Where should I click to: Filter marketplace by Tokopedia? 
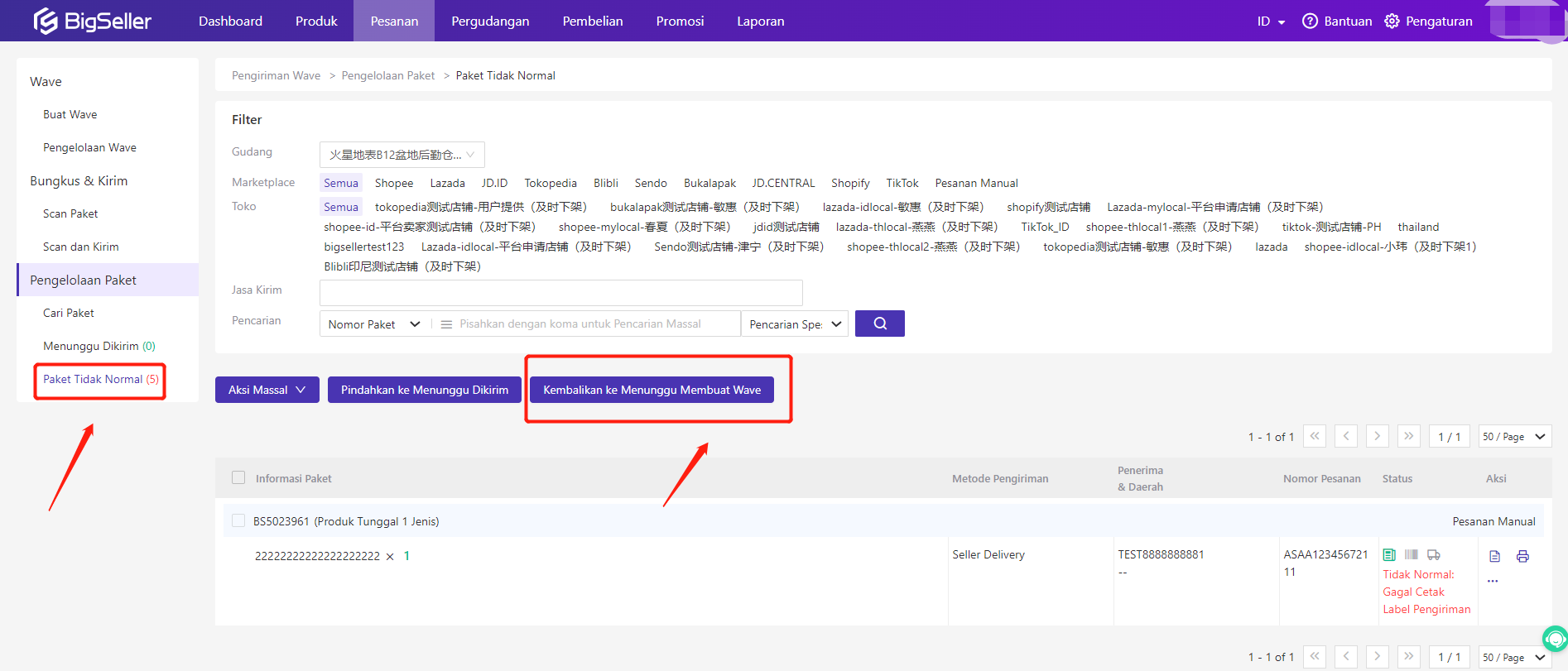click(551, 183)
